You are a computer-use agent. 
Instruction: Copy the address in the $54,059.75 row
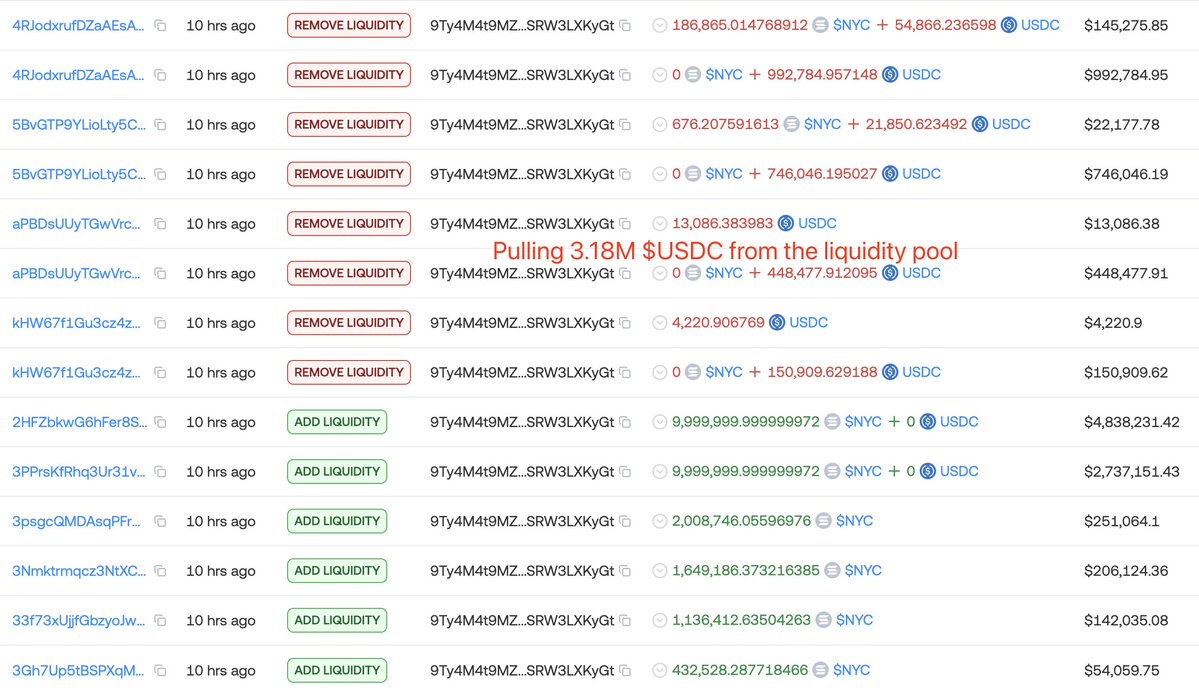point(625,670)
